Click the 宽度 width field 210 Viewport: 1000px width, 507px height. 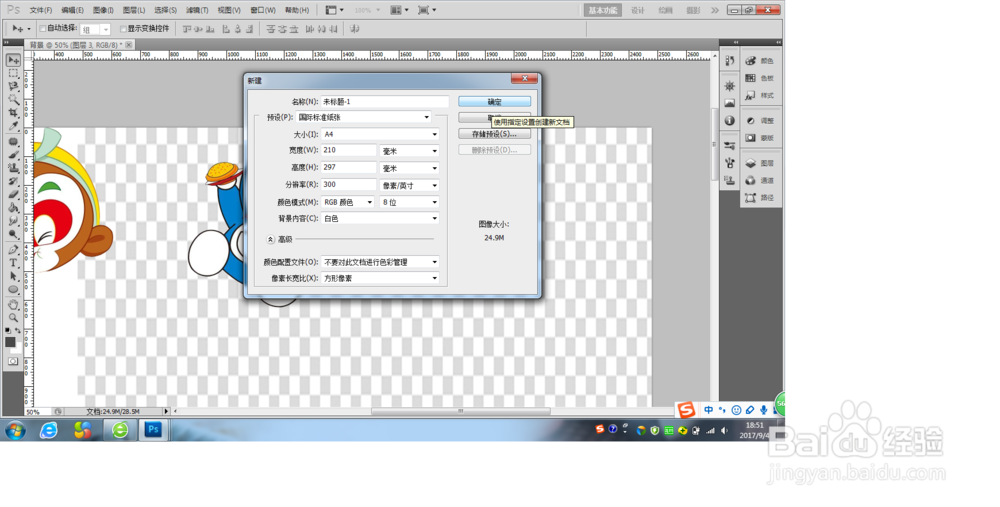(x=348, y=150)
